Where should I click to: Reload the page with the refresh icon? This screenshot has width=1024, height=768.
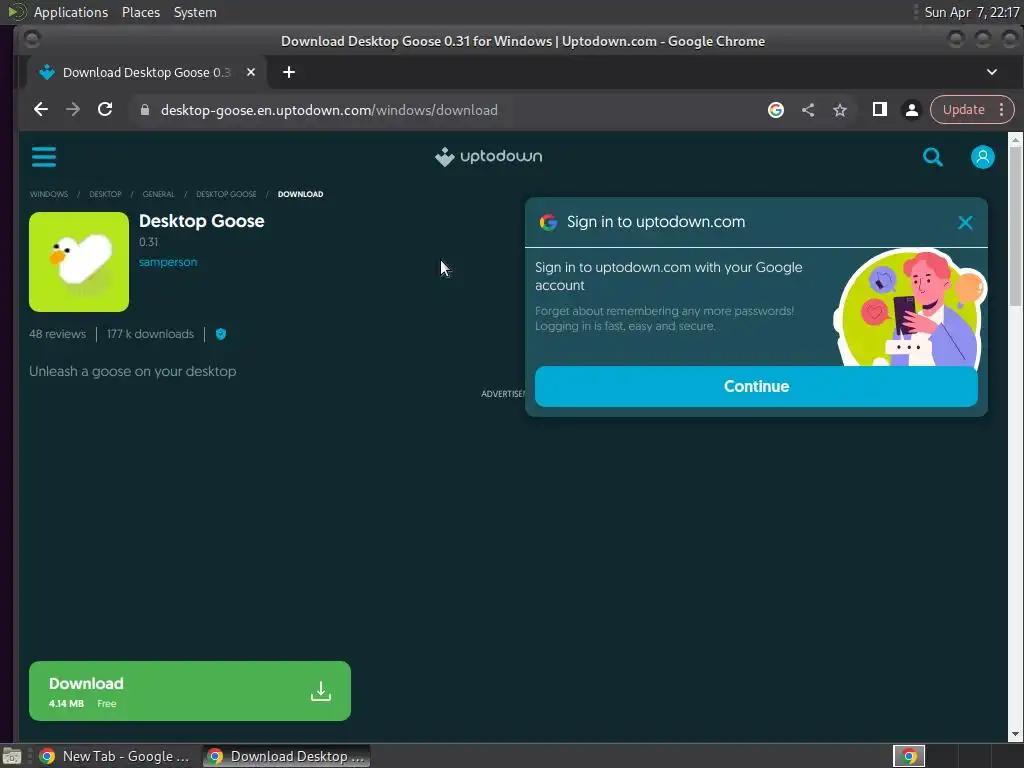click(x=104, y=110)
